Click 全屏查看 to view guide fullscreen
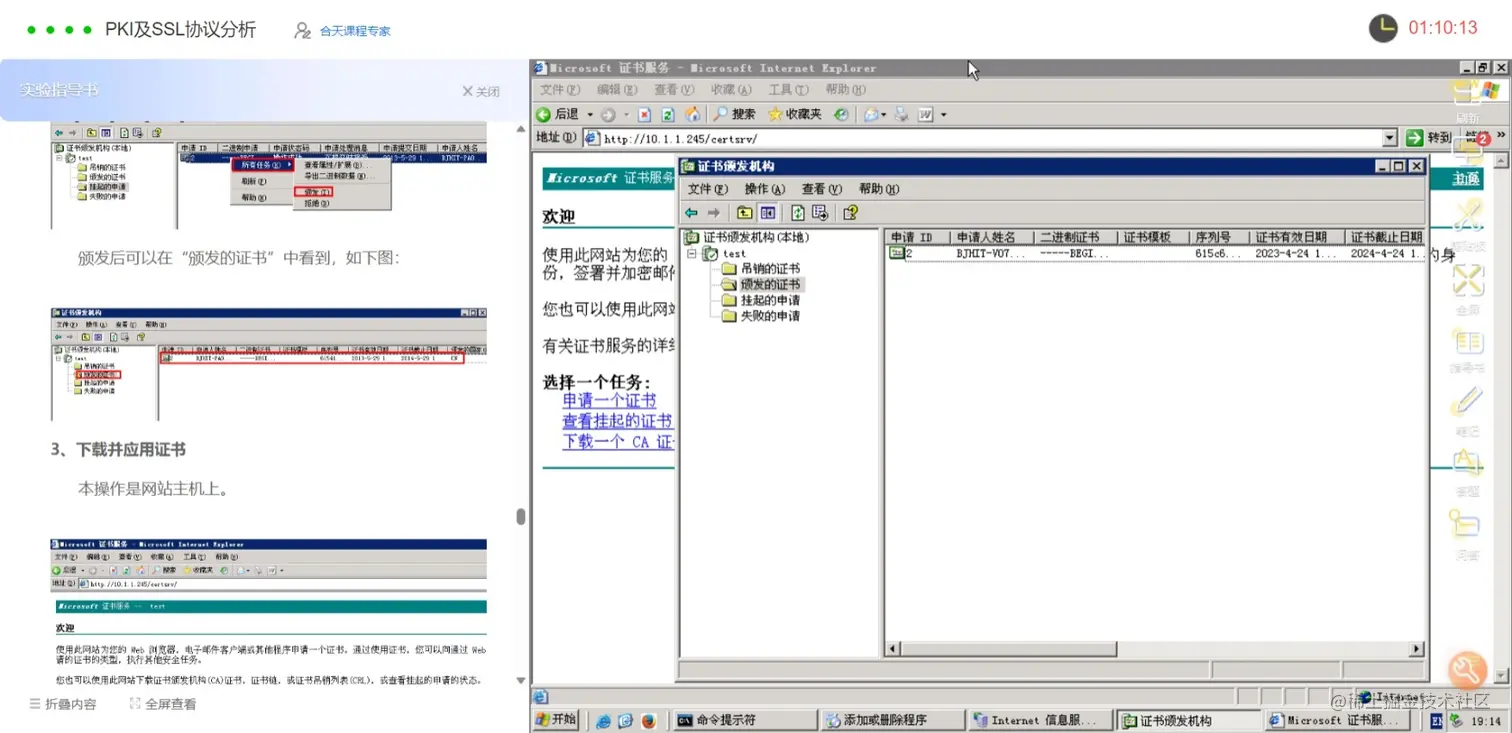Viewport: 1512px width, 733px height. click(x=162, y=704)
